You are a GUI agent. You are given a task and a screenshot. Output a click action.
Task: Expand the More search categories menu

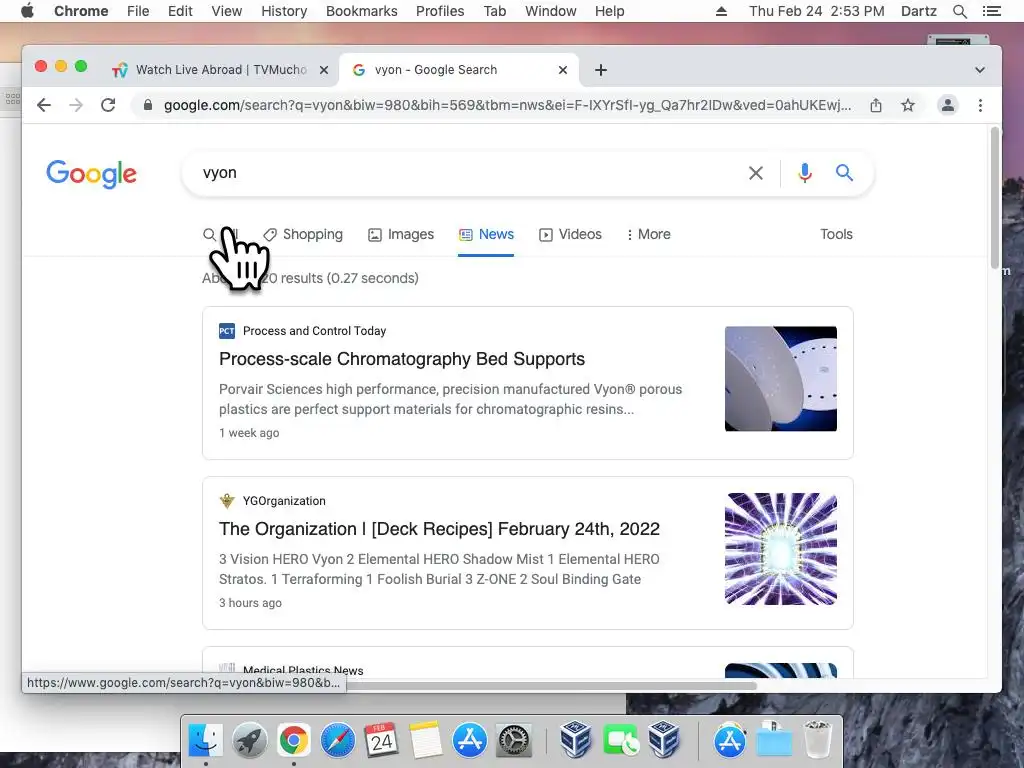[648, 234]
